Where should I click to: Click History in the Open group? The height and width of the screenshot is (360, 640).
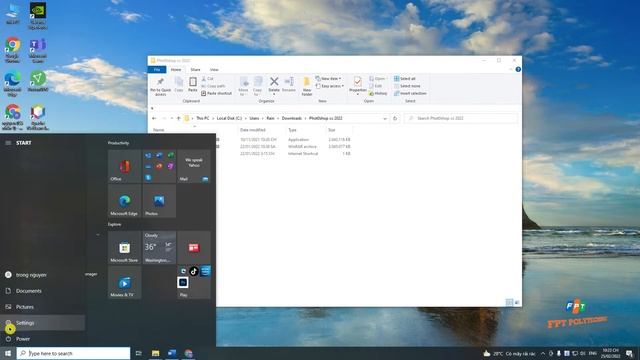[x=378, y=93]
